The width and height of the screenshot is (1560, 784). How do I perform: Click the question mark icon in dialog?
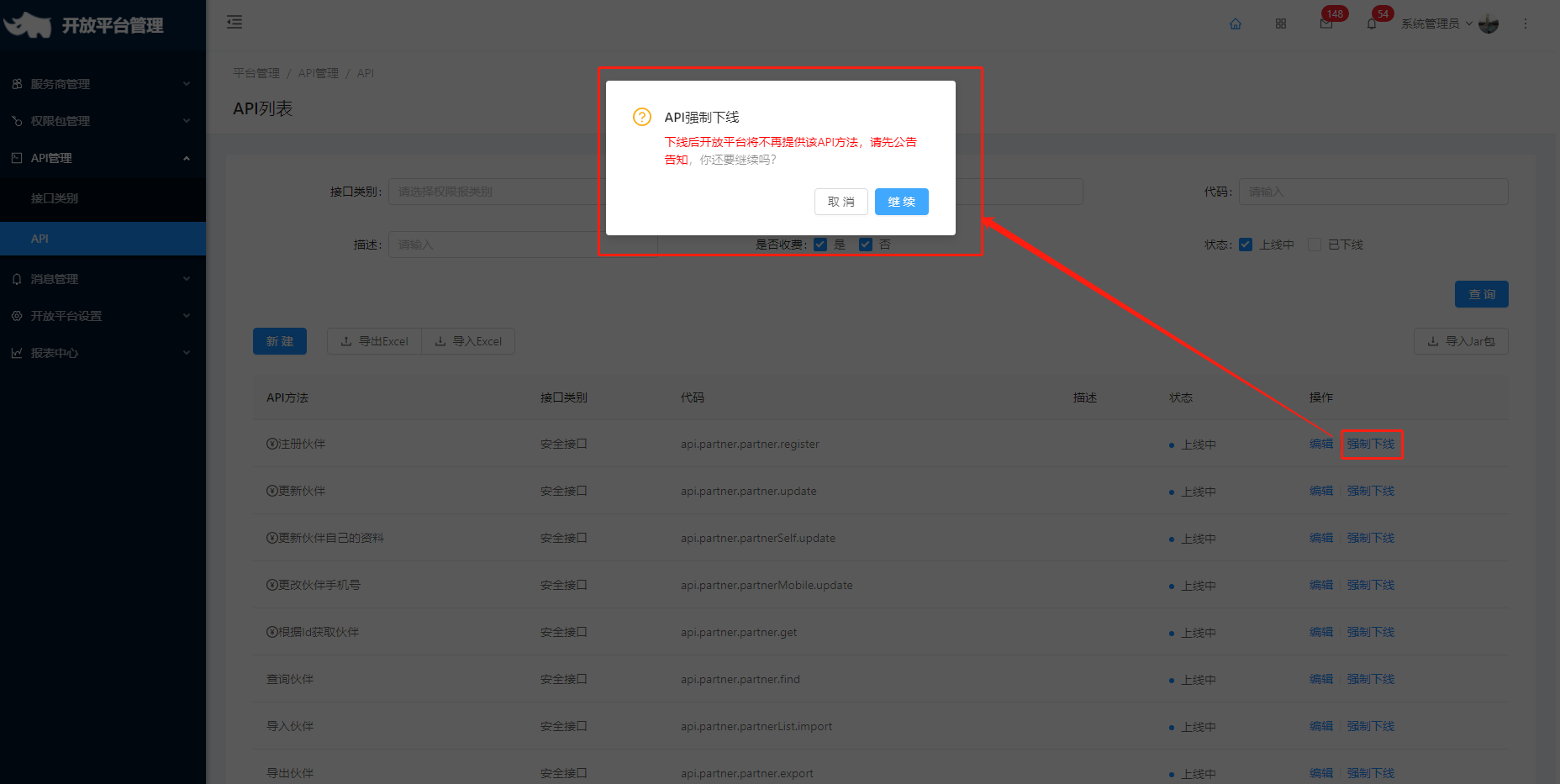coord(642,117)
